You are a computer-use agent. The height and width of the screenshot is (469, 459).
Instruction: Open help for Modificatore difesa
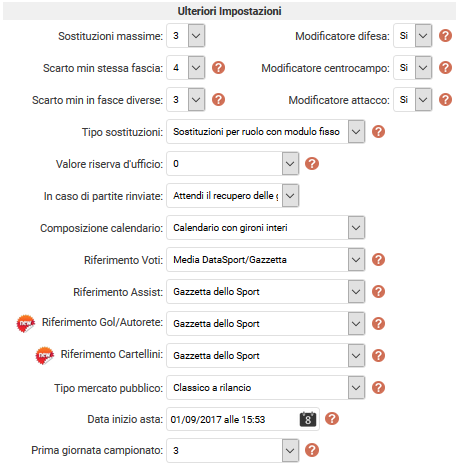[445, 36]
